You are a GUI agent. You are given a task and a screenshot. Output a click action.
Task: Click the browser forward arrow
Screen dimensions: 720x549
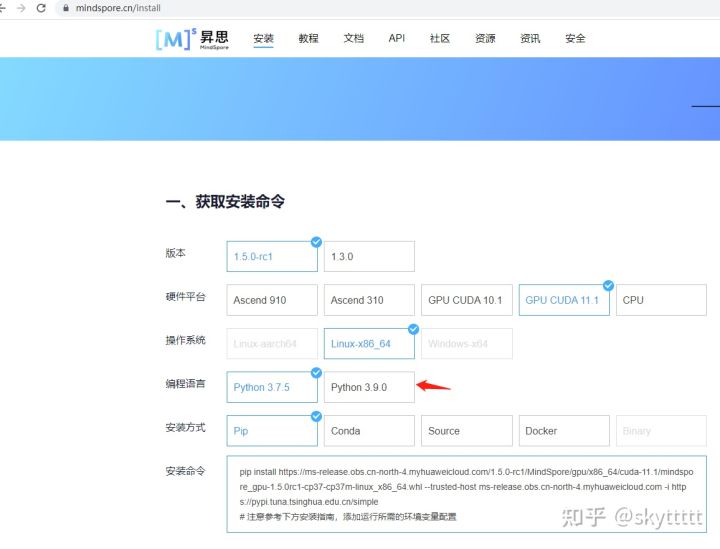click(x=21, y=8)
